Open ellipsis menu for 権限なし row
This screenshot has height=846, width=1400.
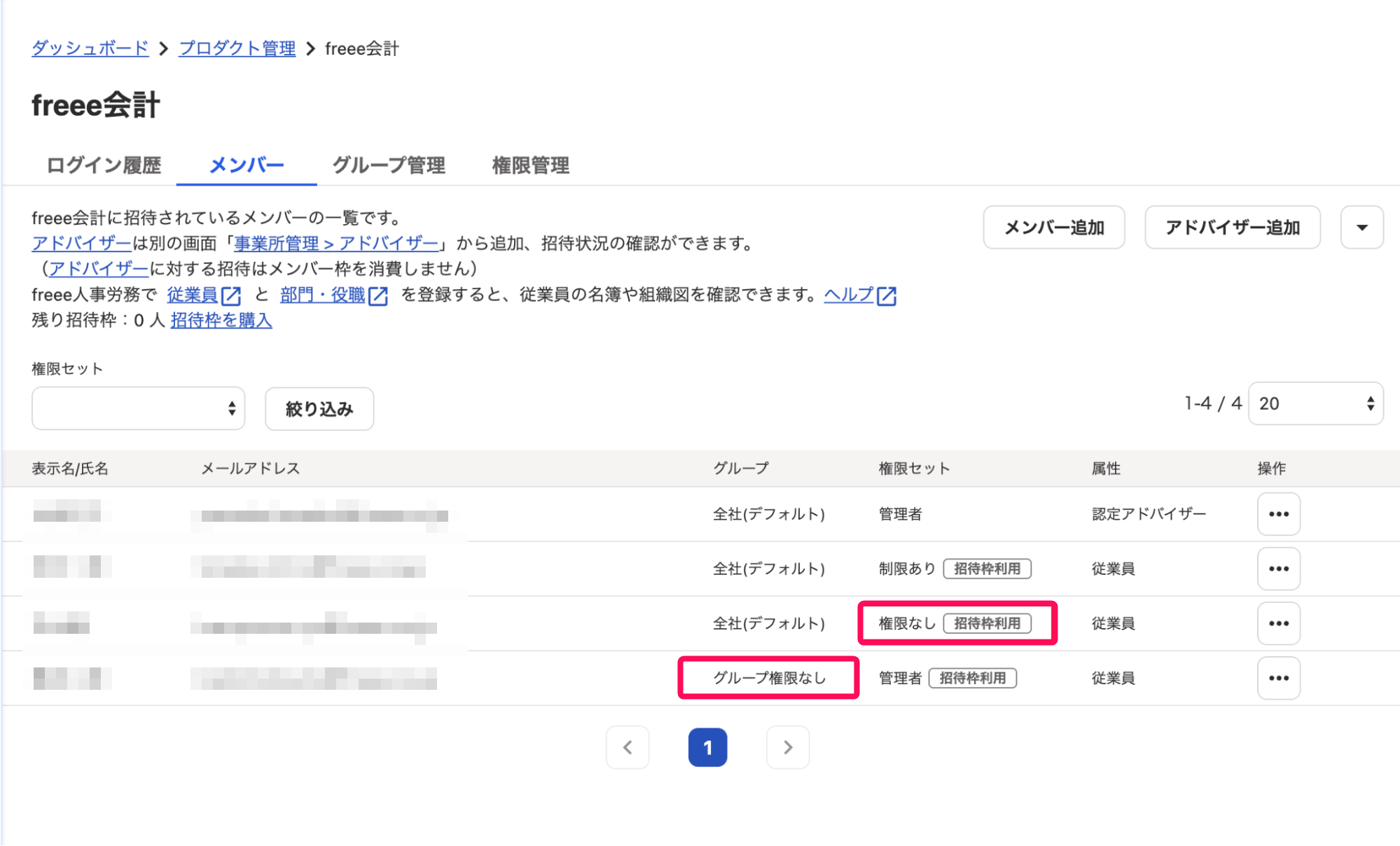coord(1279,623)
